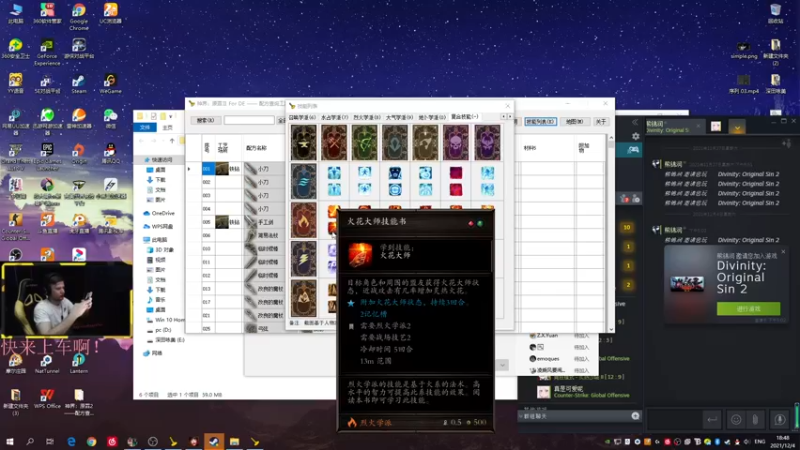The image size is (800, 450).
Task: Open Edge from the taskbar
Action: [x=71, y=441]
